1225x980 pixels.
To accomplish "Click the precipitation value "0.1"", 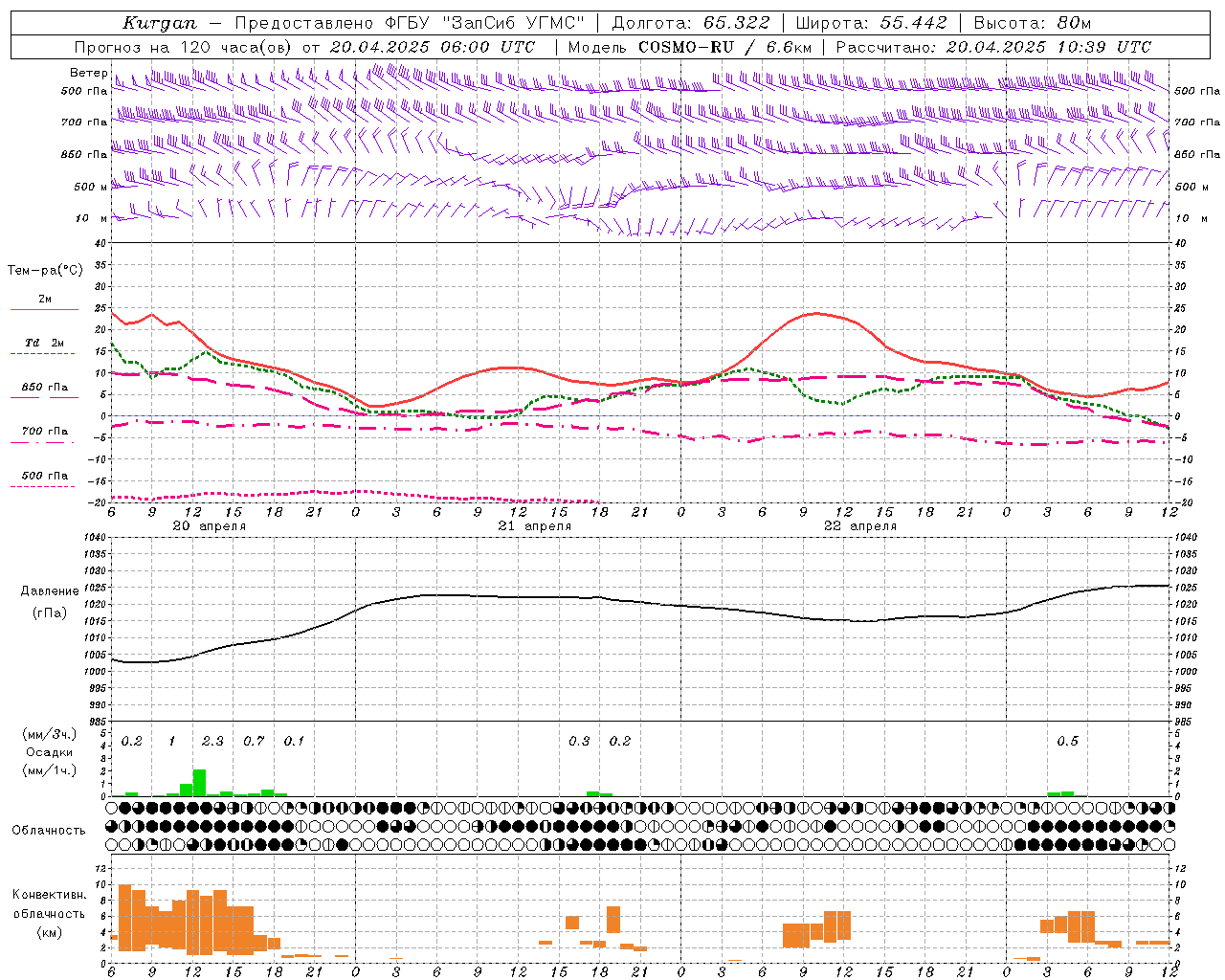I will pos(294,741).
